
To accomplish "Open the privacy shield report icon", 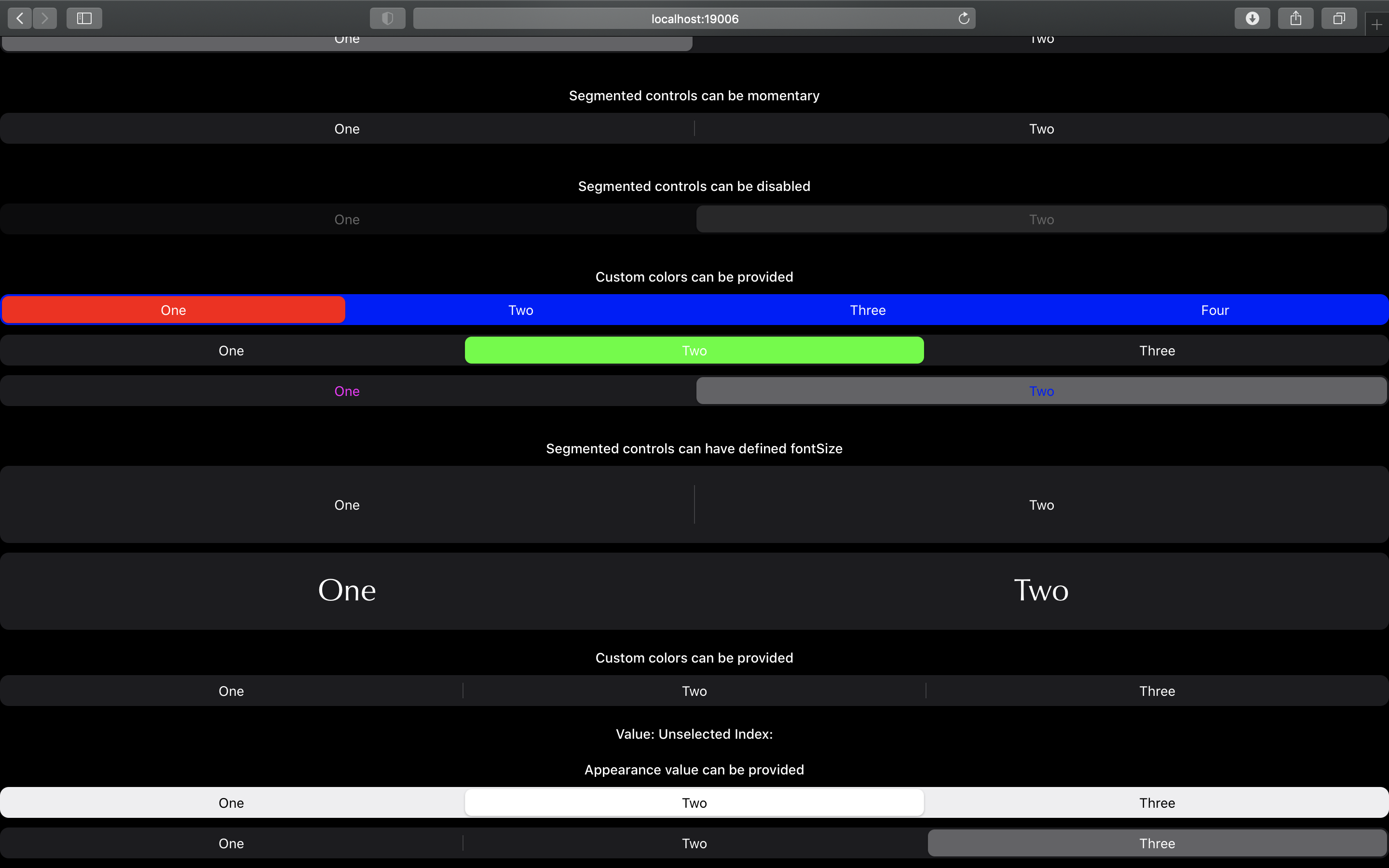I will (x=387, y=18).
